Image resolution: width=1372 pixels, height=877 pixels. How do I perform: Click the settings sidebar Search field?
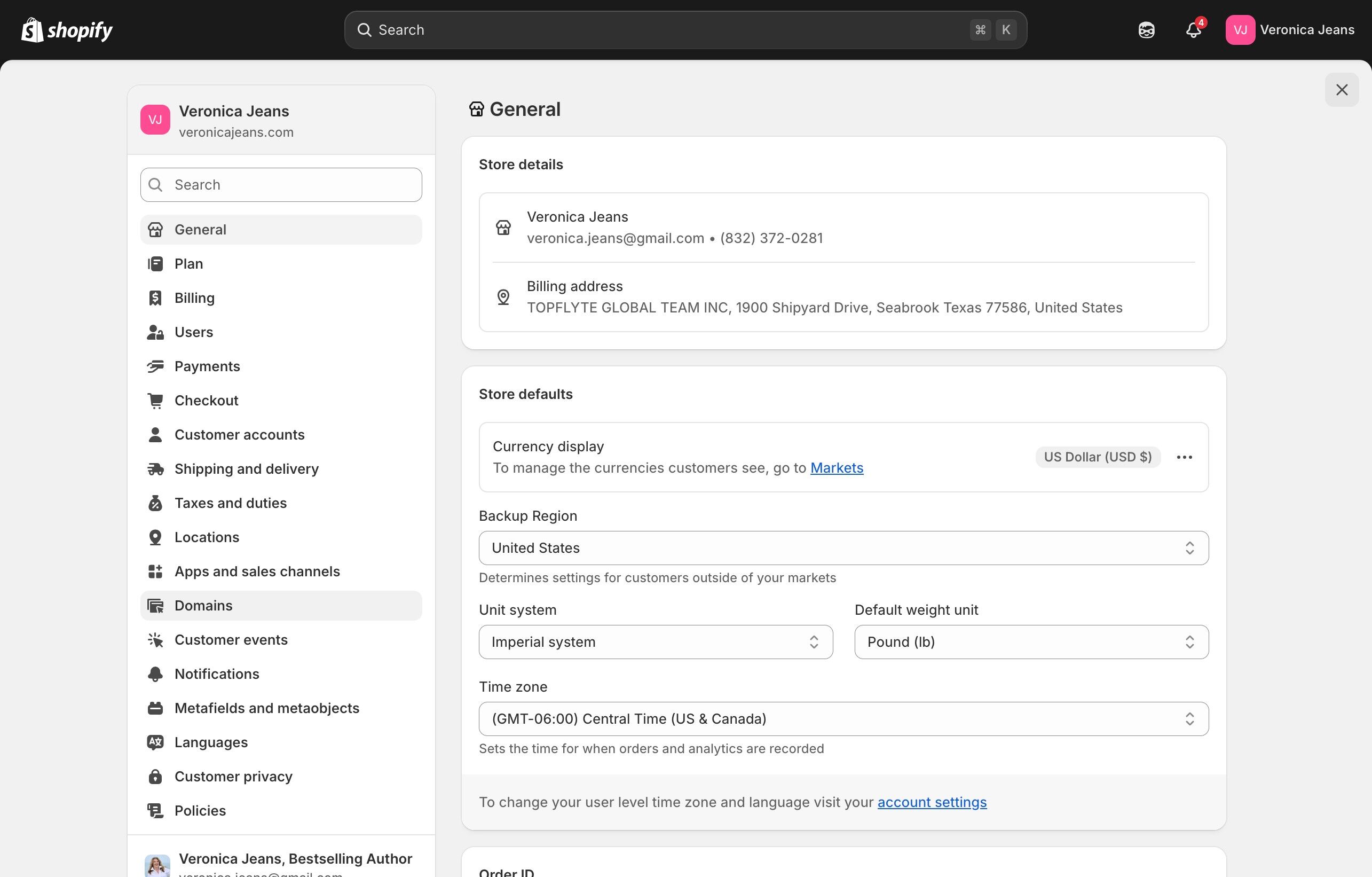tap(281, 185)
